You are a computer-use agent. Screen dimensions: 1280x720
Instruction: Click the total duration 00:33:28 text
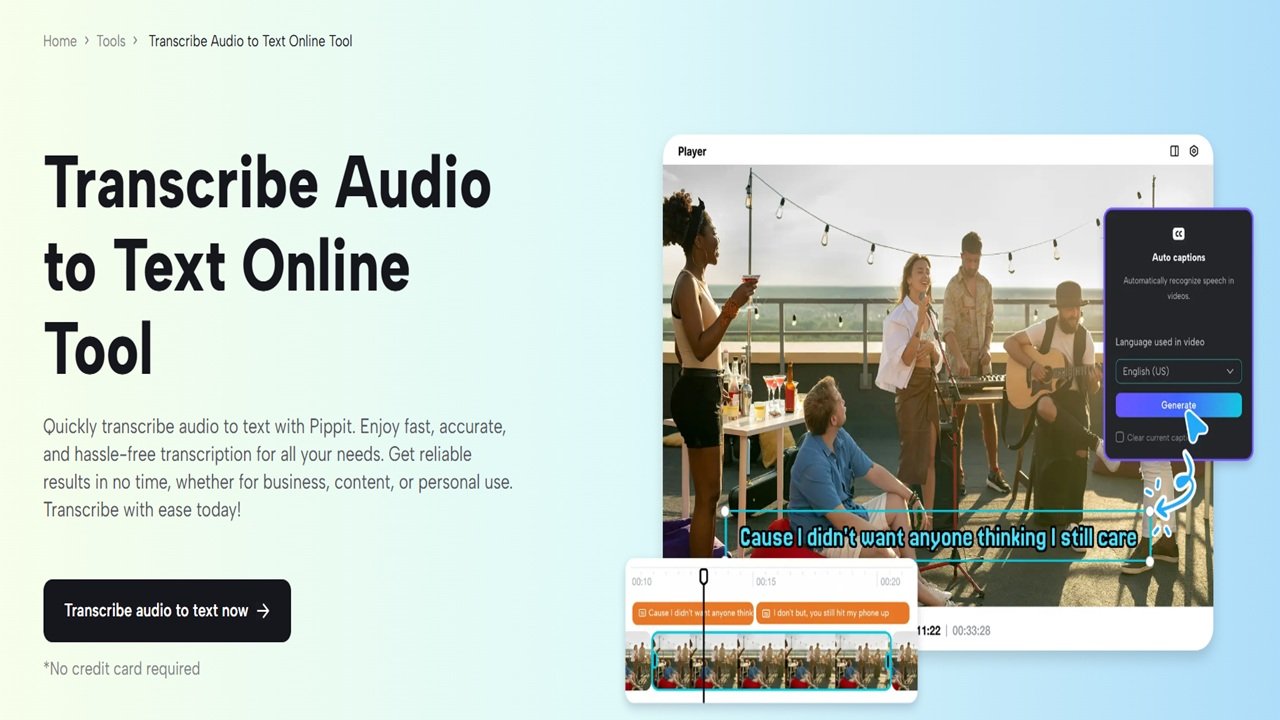971,631
